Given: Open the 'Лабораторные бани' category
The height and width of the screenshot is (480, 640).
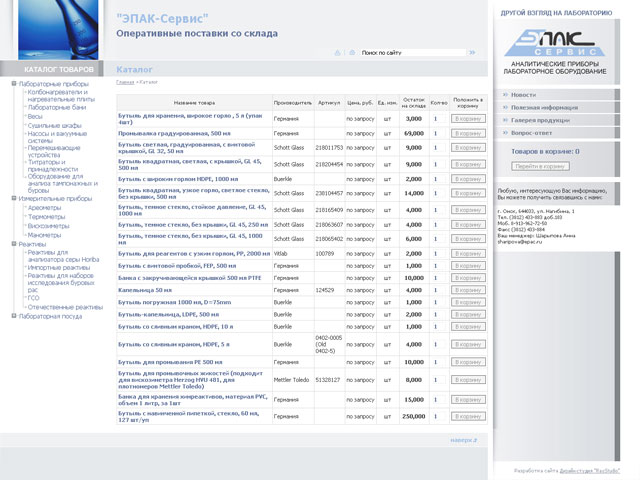Looking at the screenshot, I should (x=57, y=107).
